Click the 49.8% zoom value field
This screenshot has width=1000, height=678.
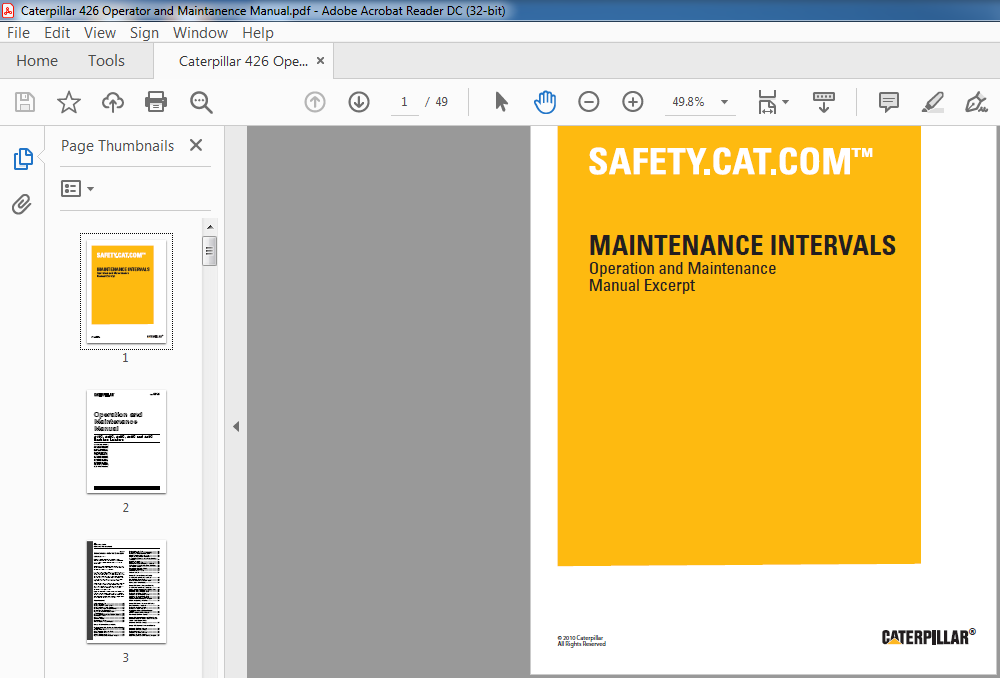tap(688, 102)
